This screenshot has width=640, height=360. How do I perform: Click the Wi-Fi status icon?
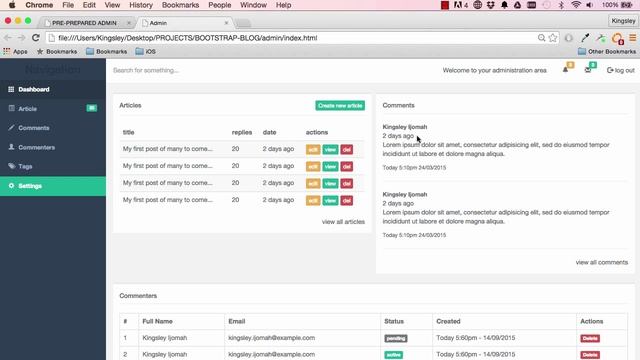[576, 5]
